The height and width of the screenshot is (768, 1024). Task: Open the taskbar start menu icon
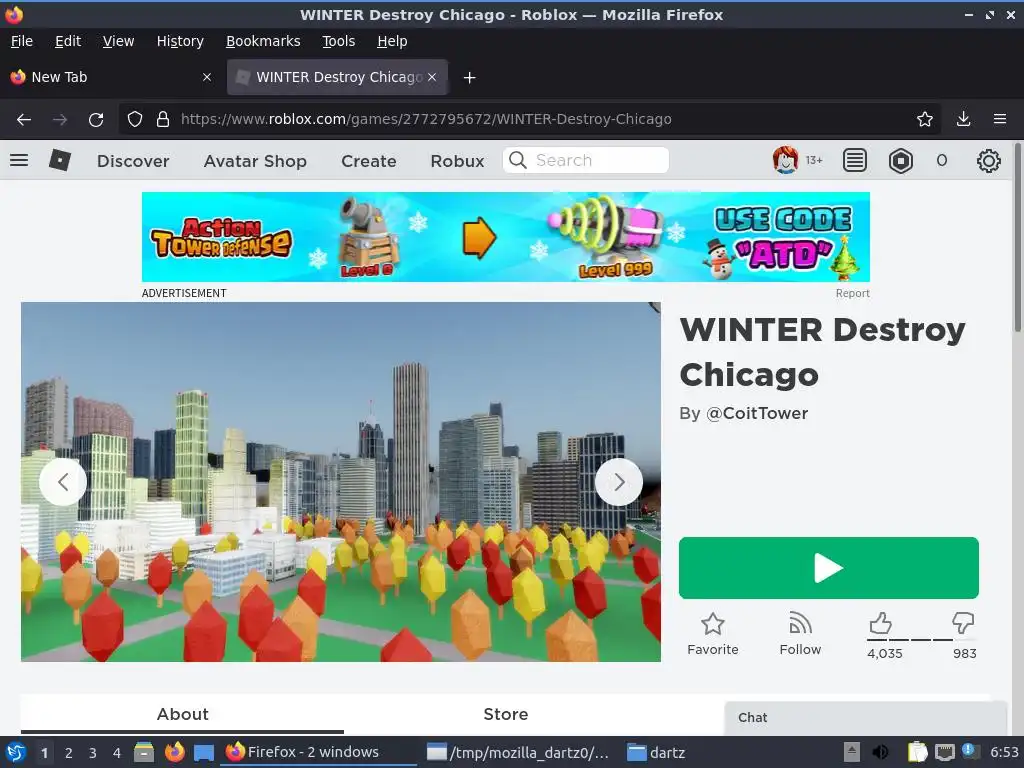[16, 752]
